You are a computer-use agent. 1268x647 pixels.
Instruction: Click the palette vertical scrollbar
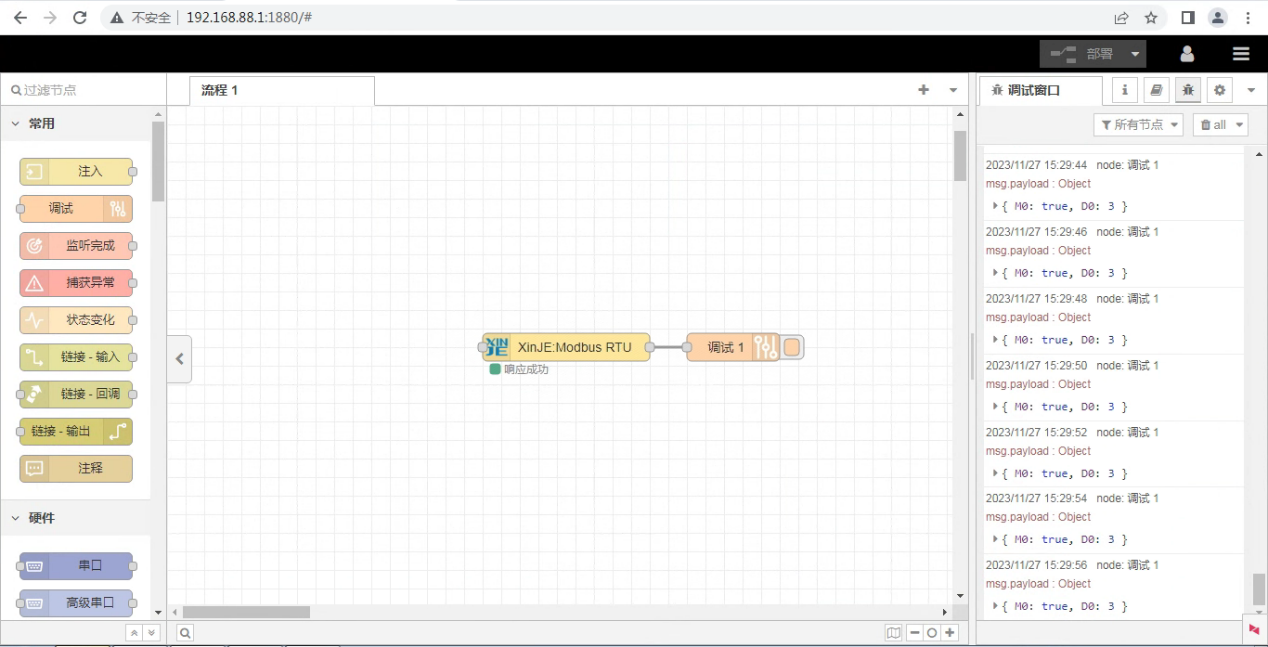click(x=158, y=160)
